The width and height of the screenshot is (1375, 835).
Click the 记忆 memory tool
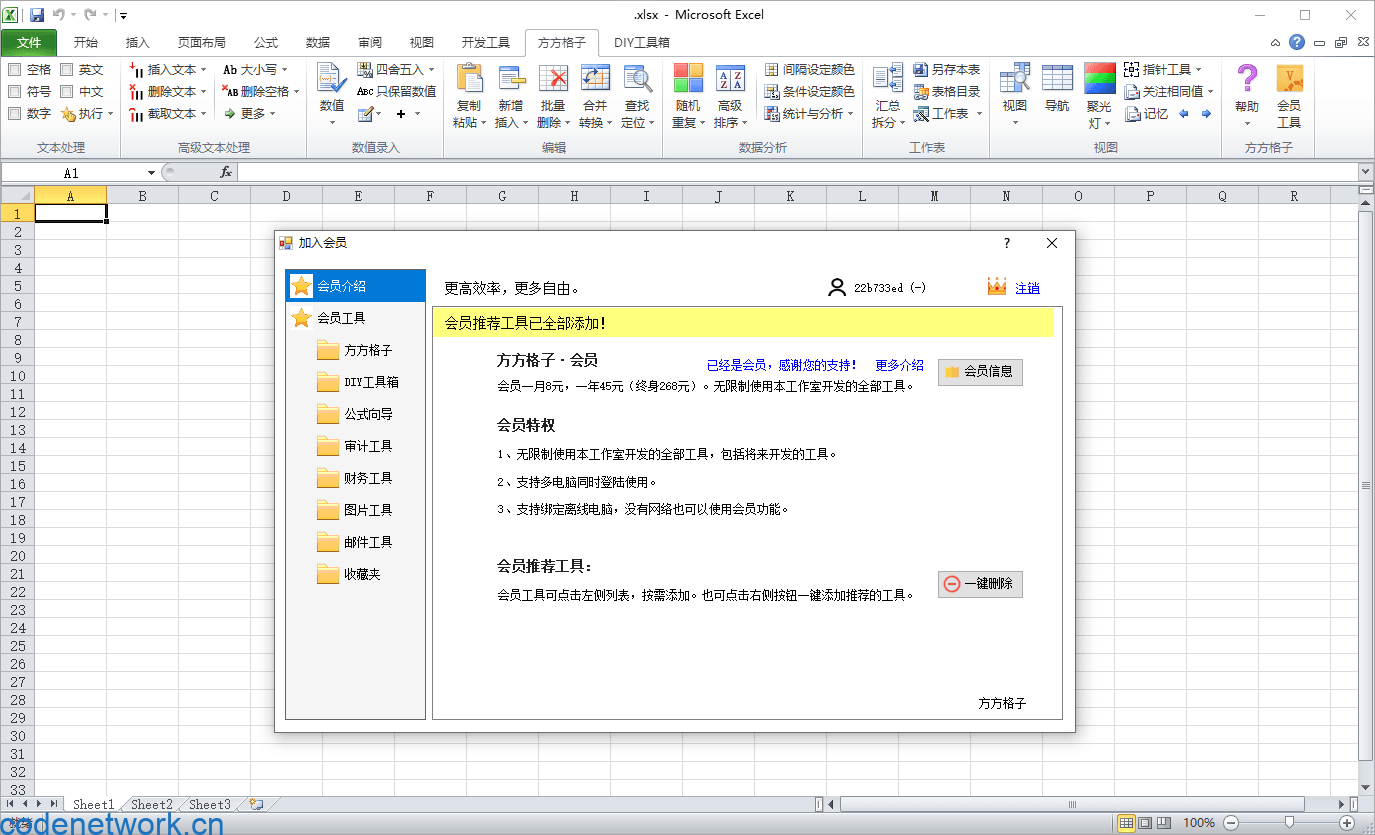tap(1146, 113)
